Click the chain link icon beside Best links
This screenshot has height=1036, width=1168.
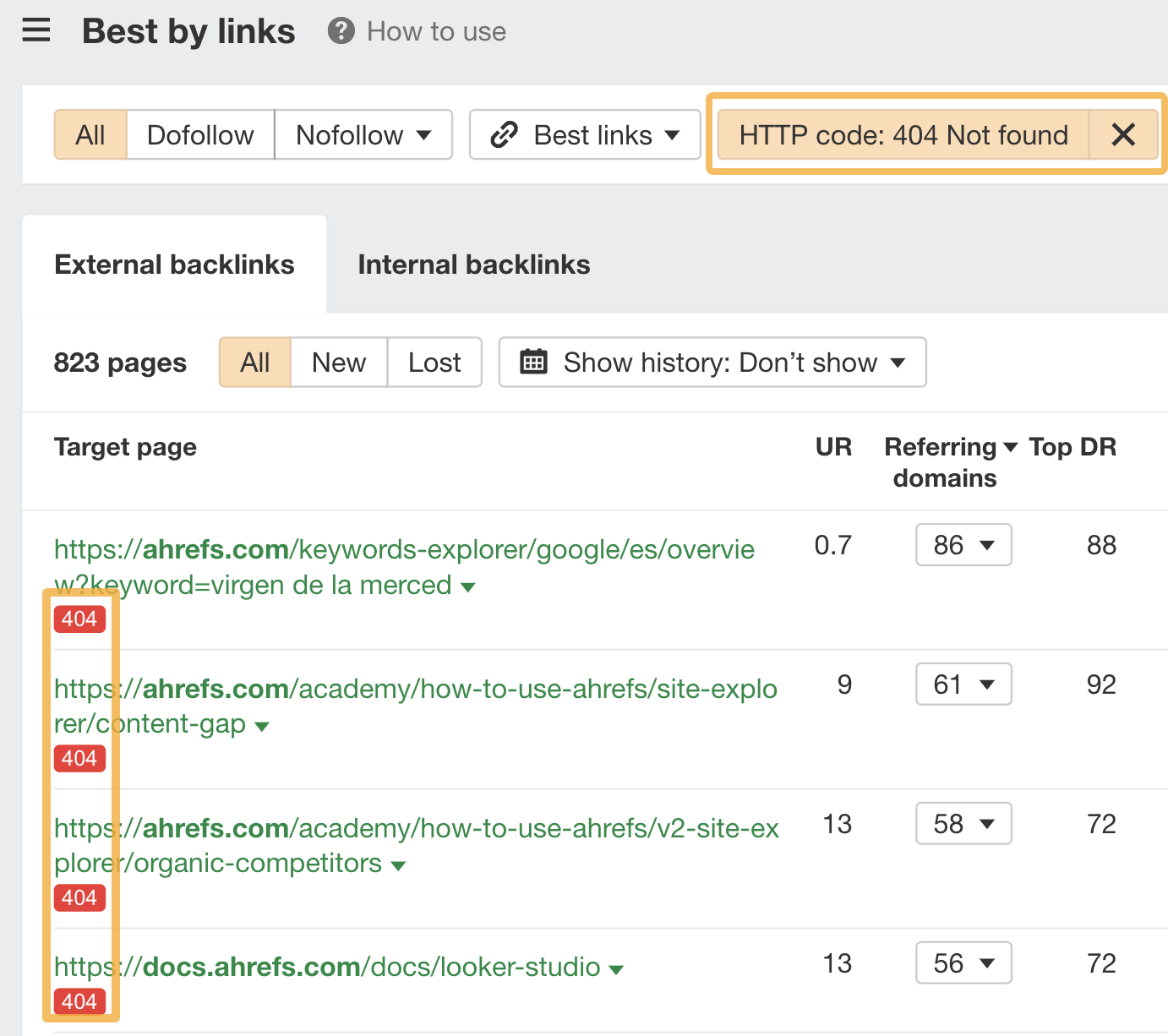[505, 134]
